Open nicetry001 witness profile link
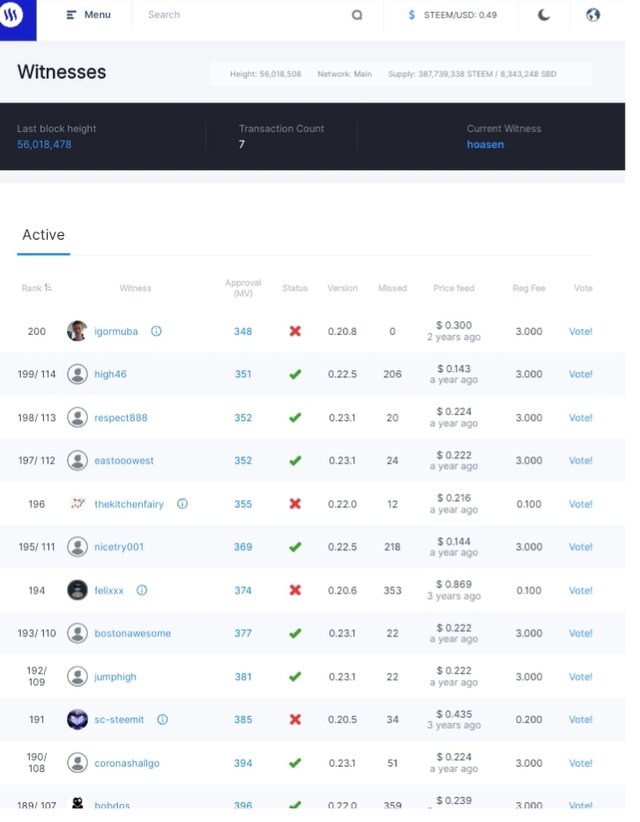This screenshot has height=822, width=640. pos(118,547)
